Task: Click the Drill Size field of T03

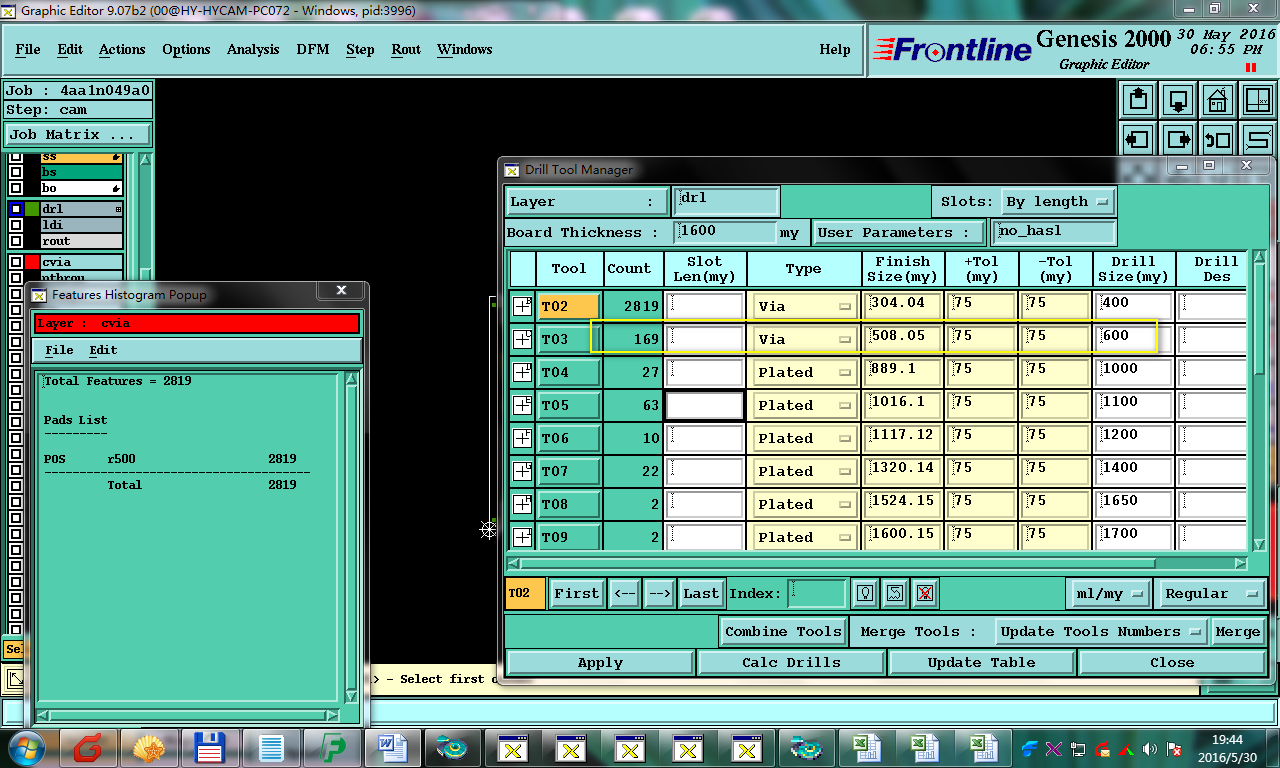Action: tap(1133, 339)
